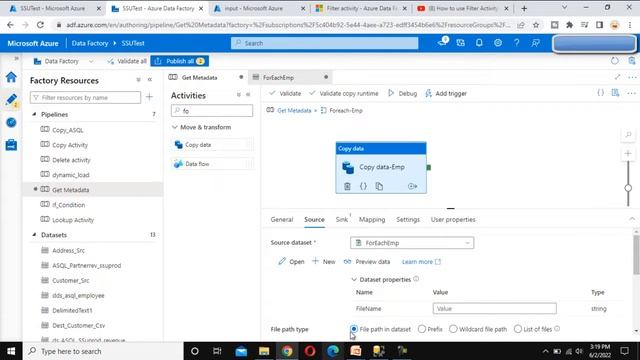Collapse the activity settings pane chevron
640x360 pixels.
point(632,219)
